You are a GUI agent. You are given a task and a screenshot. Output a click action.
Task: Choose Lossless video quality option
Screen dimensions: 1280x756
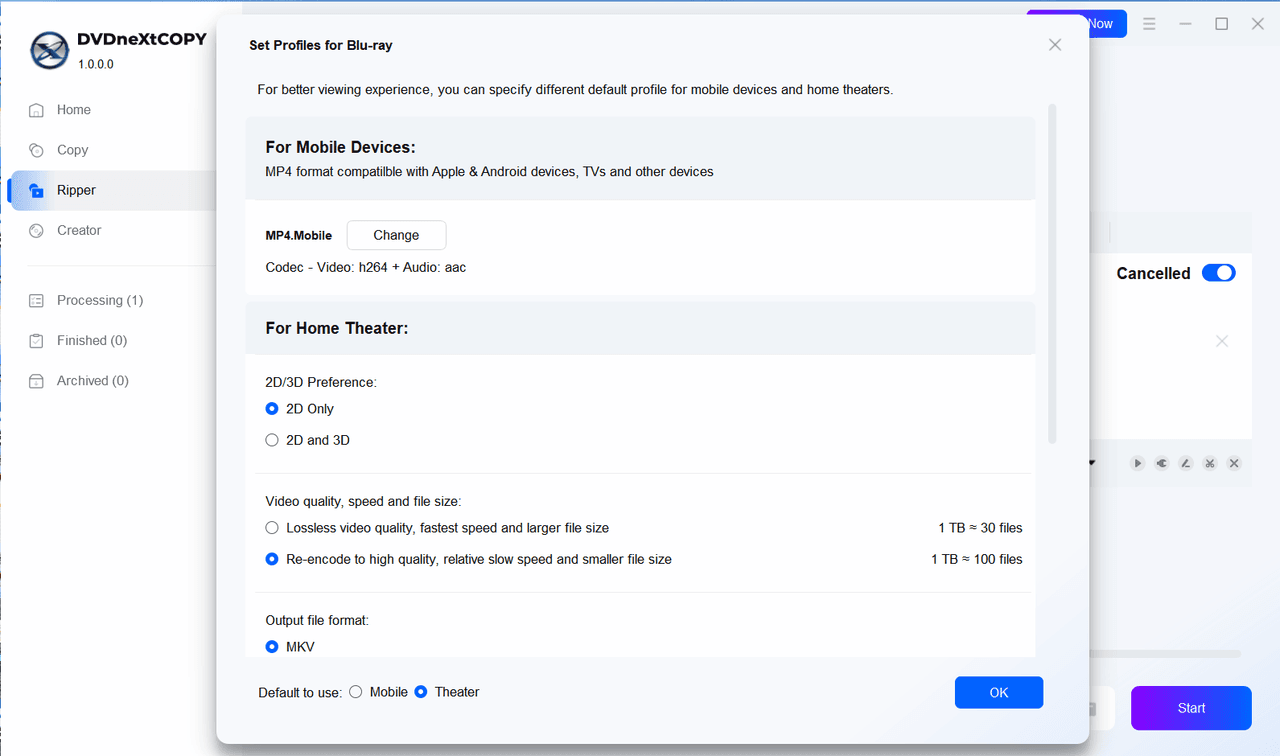pyautogui.click(x=437, y=528)
